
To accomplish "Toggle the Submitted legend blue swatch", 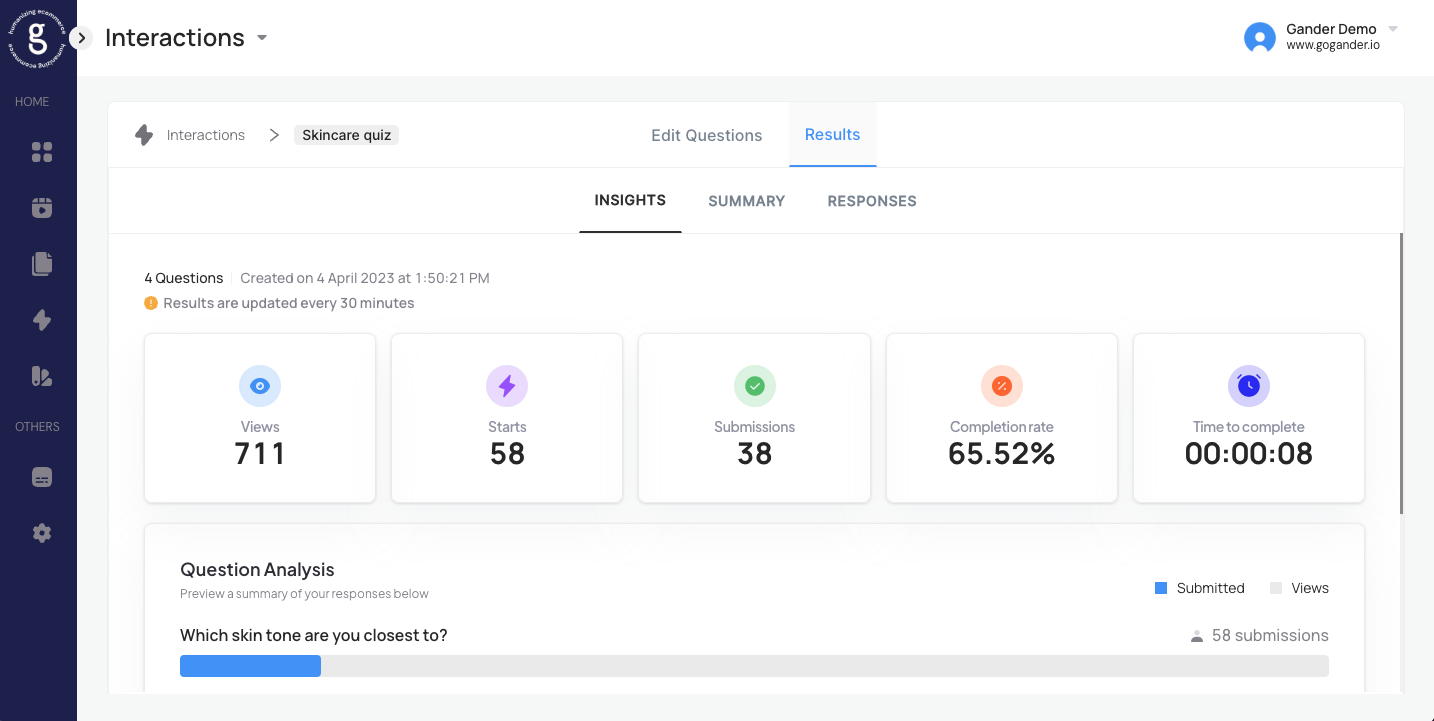I will pos(1161,588).
